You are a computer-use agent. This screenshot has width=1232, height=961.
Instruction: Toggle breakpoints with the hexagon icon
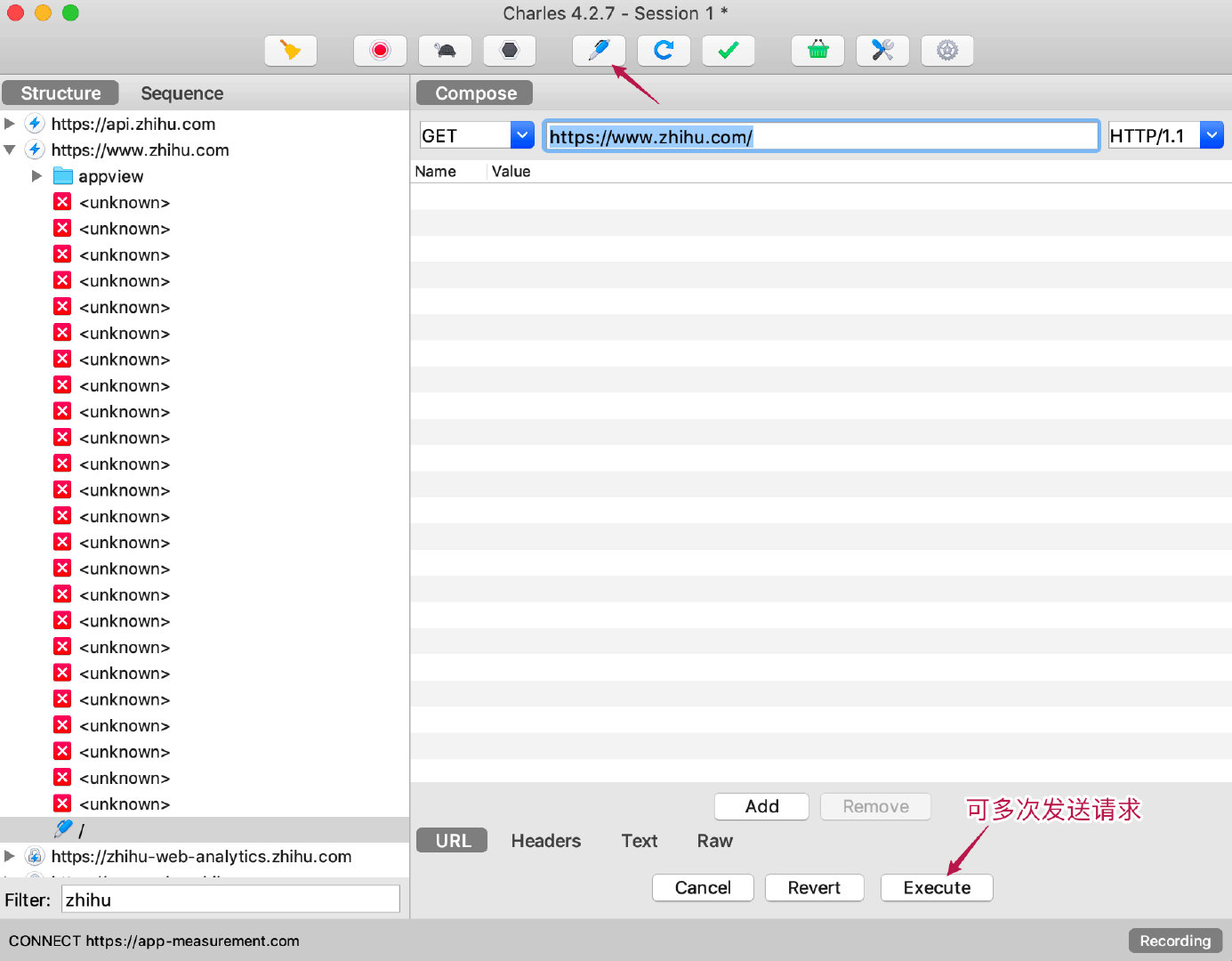tap(510, 51)
